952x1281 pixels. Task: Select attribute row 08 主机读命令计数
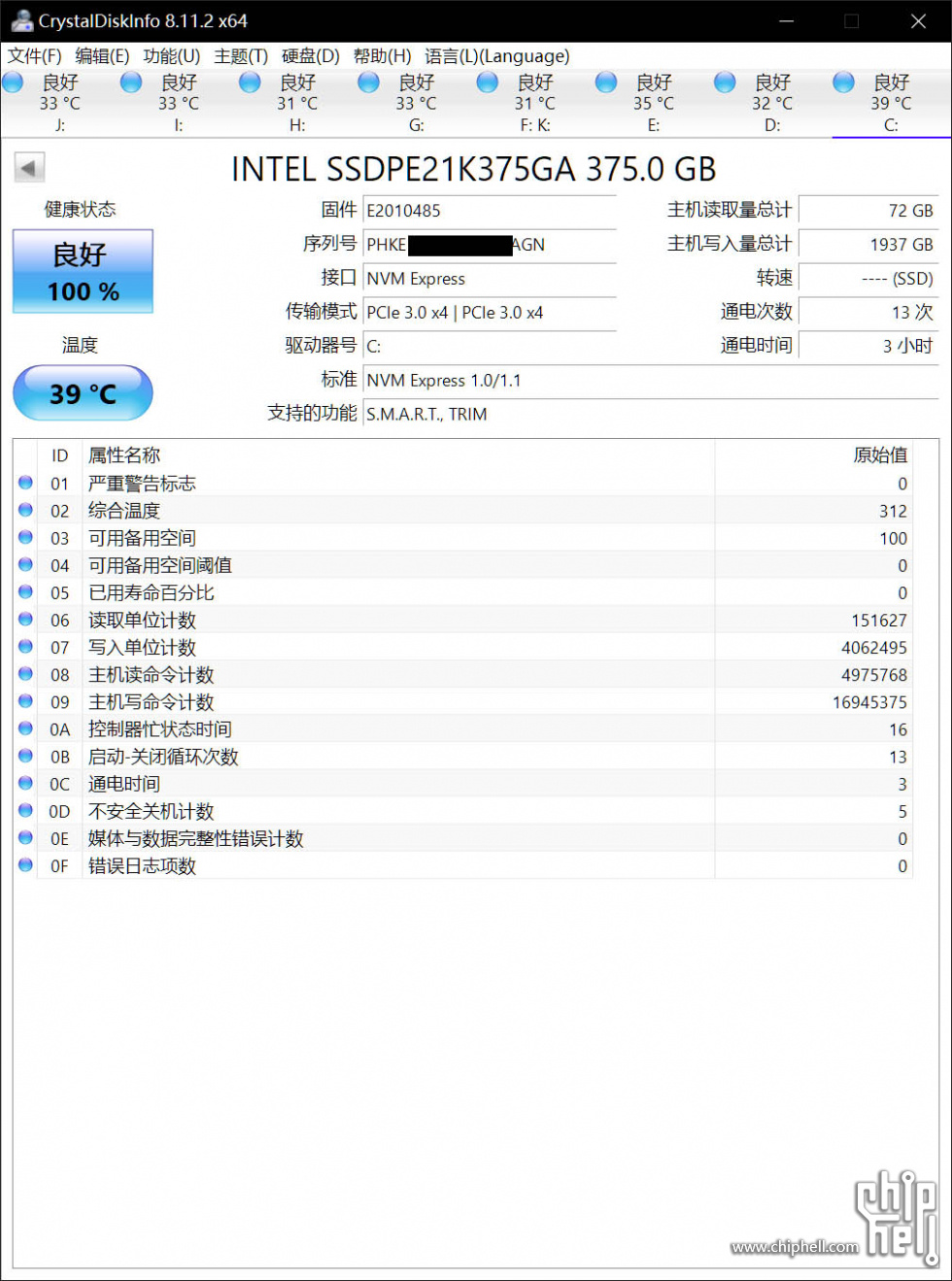pos(462,674)
